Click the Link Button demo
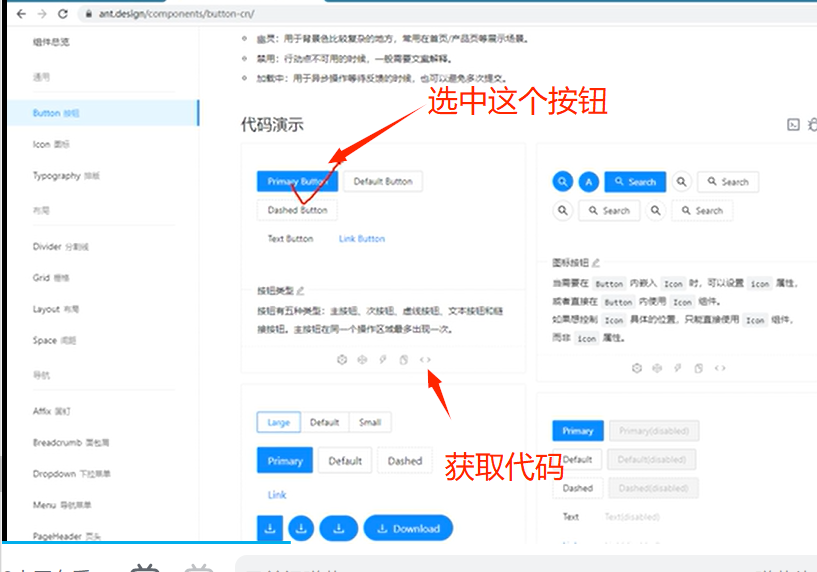This screenshot has width=817, height=572. (362, 239)
